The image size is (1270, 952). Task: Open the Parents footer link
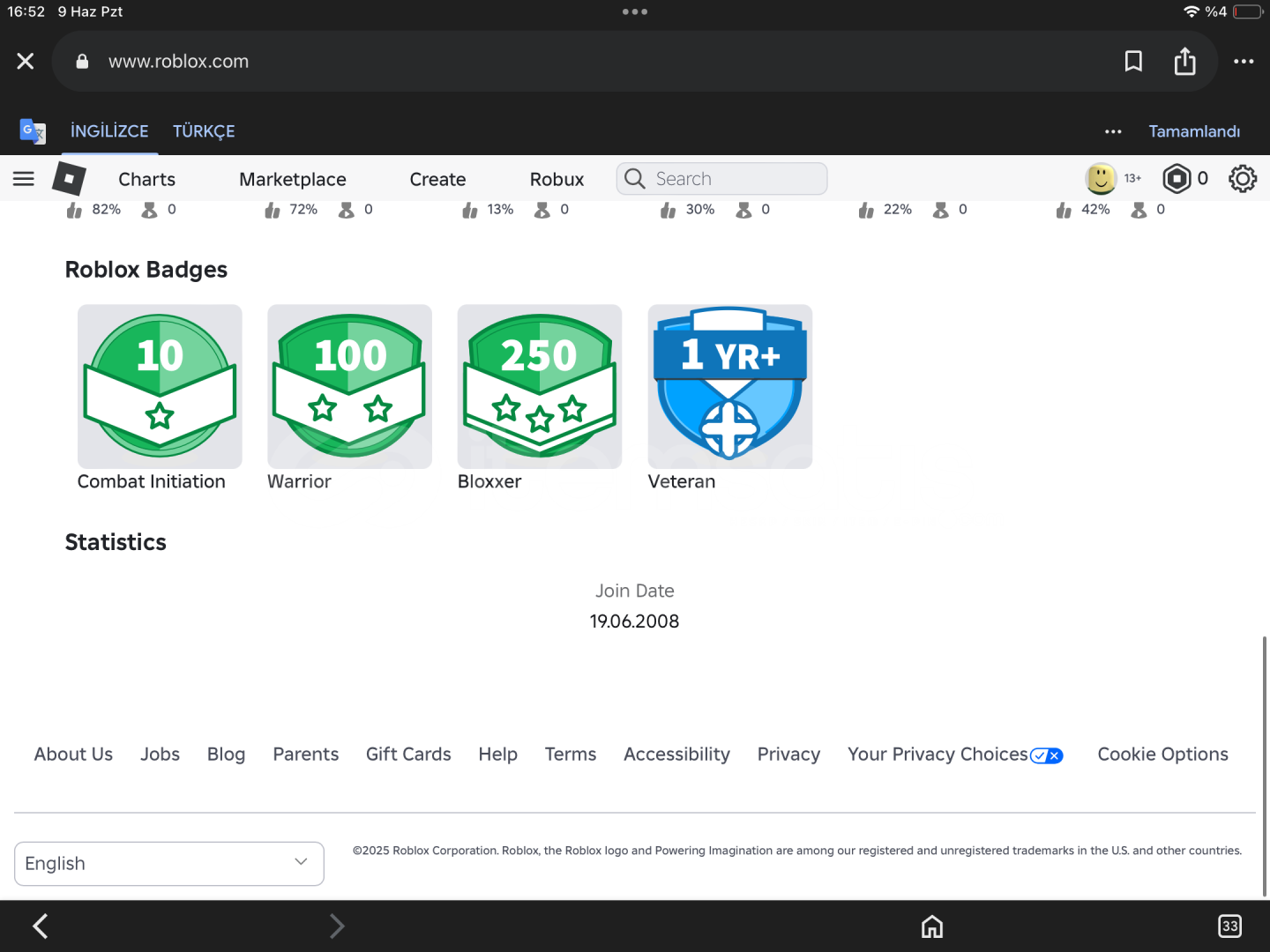click(x=306, y=755)
